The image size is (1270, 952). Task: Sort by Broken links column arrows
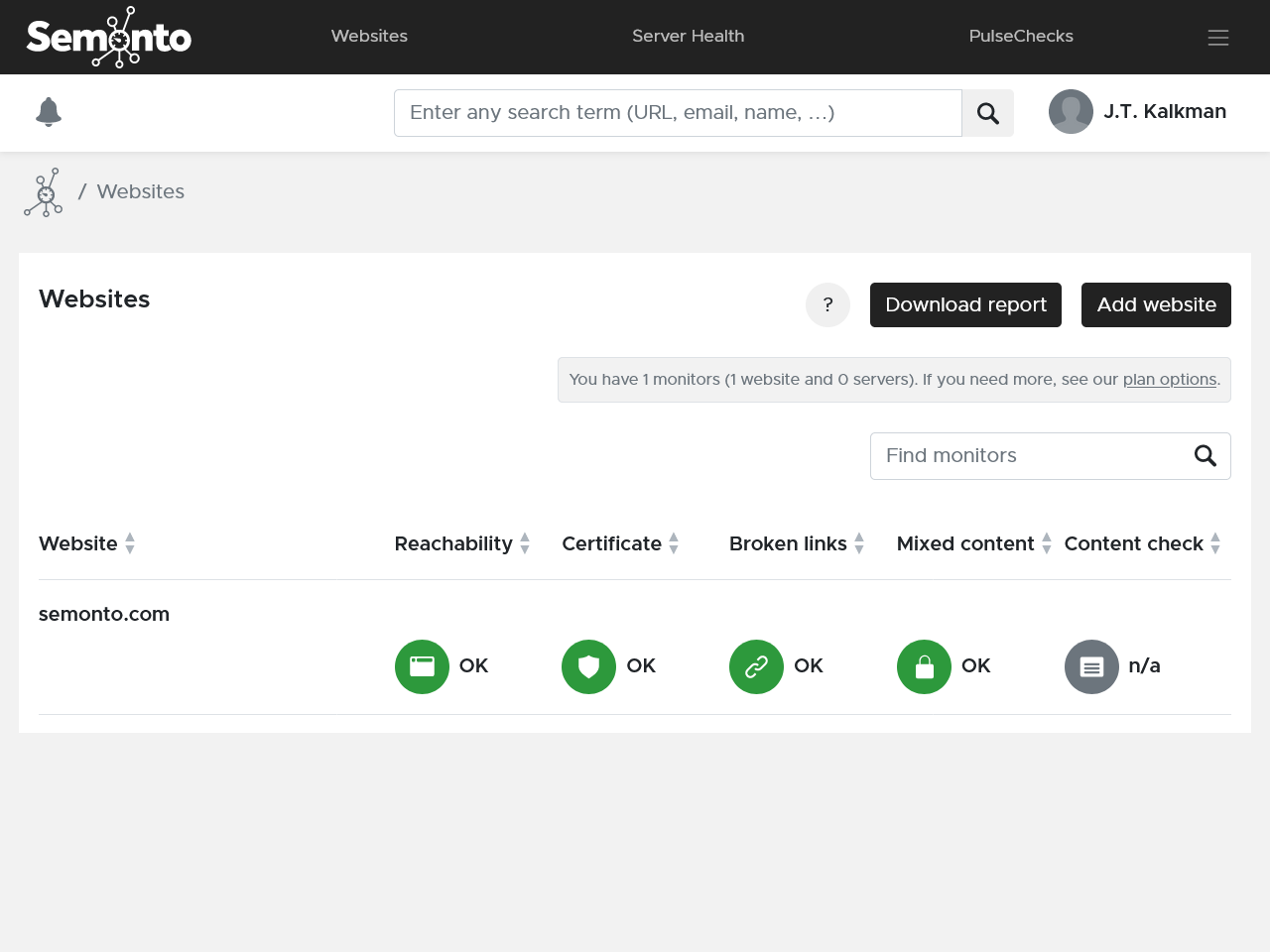click(859, 543)
